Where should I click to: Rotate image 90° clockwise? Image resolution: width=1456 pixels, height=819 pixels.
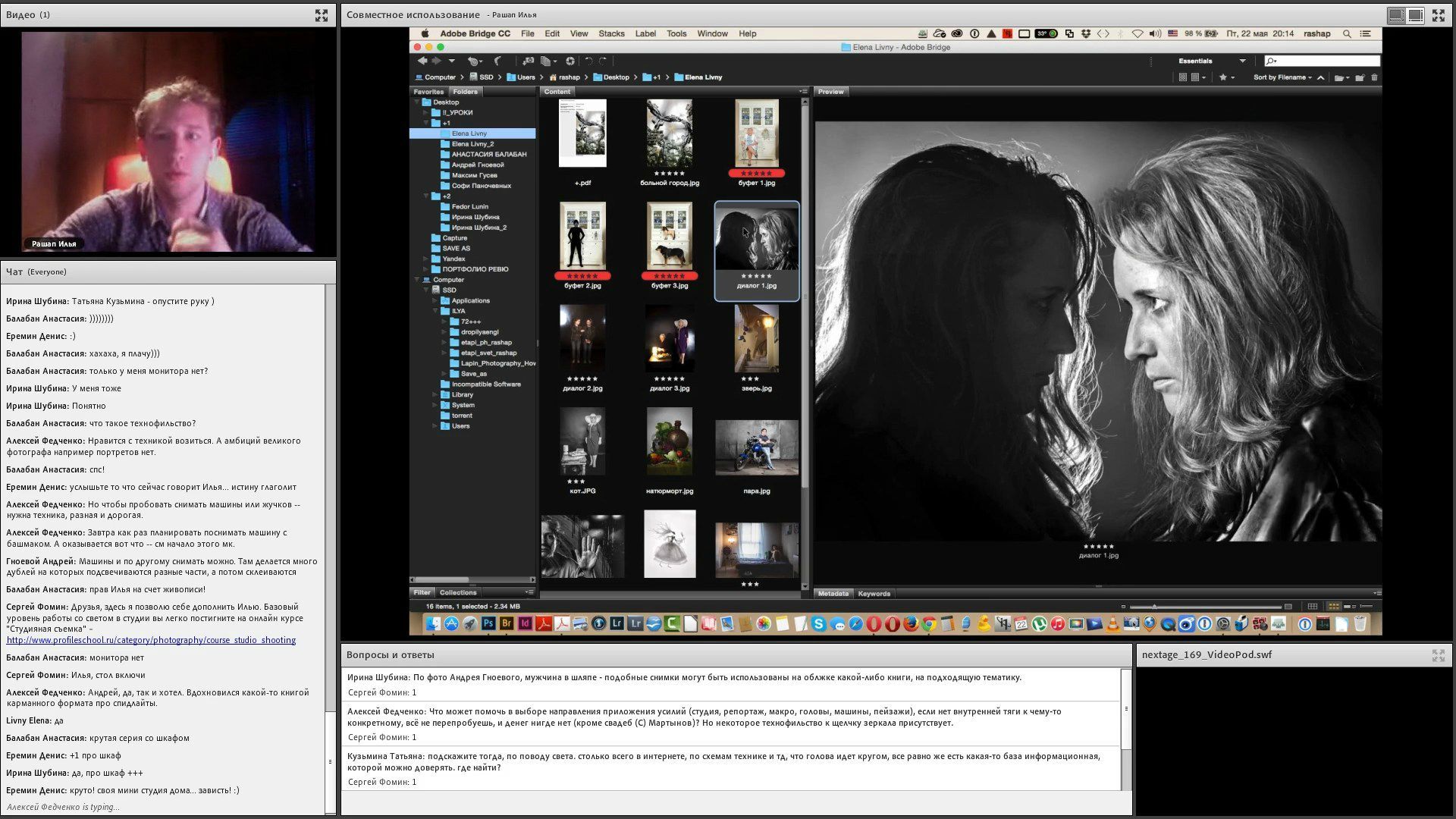click(x=603, y=61)
